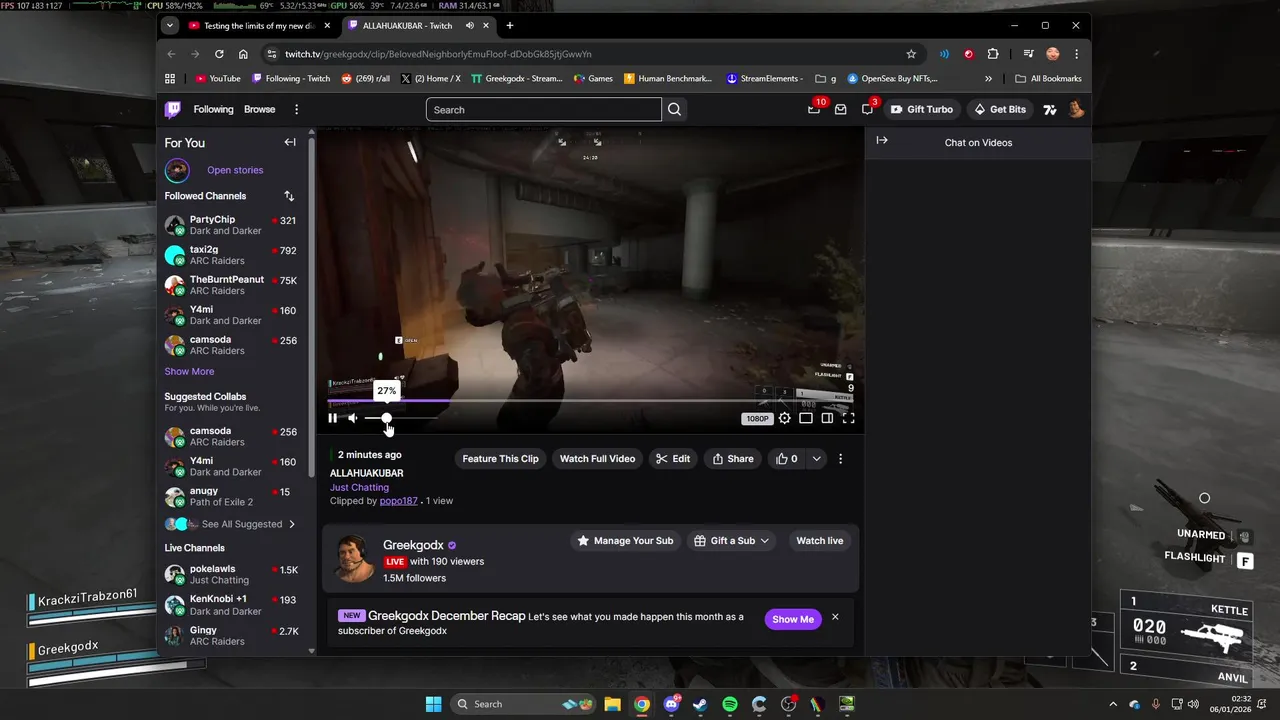Dismiss the December Recap banner
The height and width of the screenshot is (720, 1280).
click(x=835, y=617)
